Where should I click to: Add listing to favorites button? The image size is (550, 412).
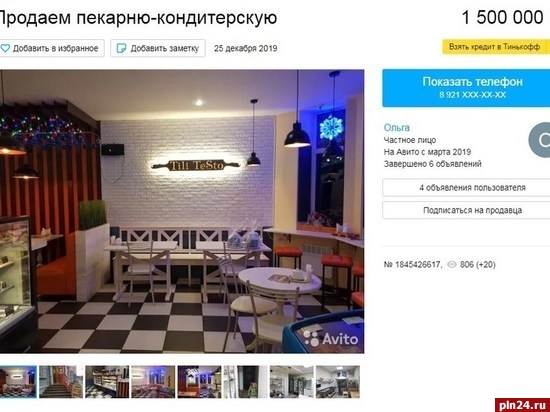[x=52, y=48]
